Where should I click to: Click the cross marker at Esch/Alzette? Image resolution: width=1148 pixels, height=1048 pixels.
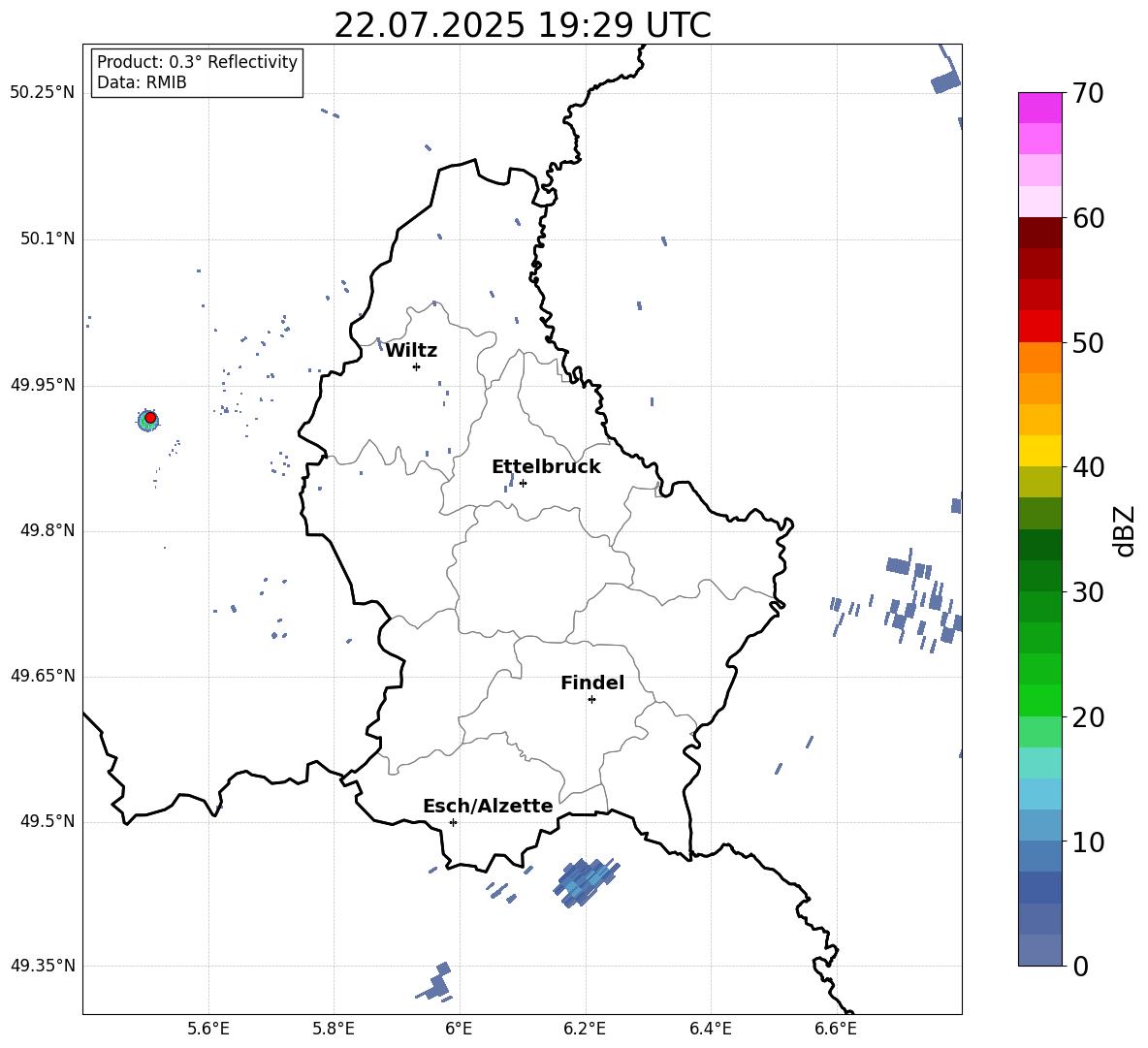tap(453, 822)
